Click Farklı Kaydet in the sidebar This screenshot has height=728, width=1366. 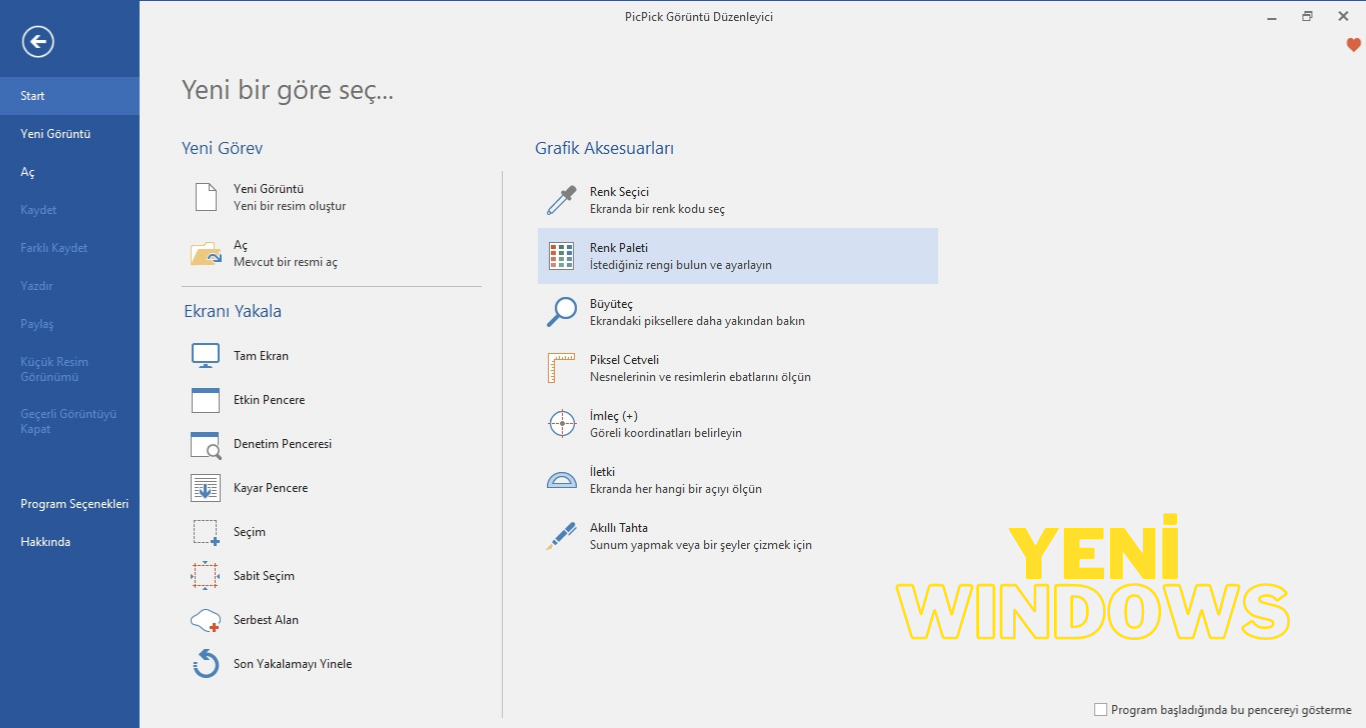[70, 248]
